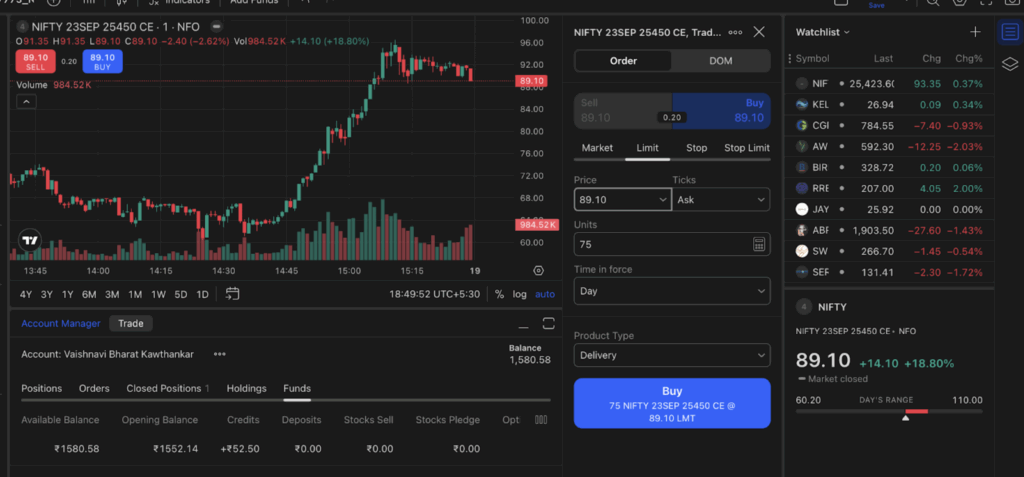Maximize the Account Manager panel

click(x=548, y=323)
